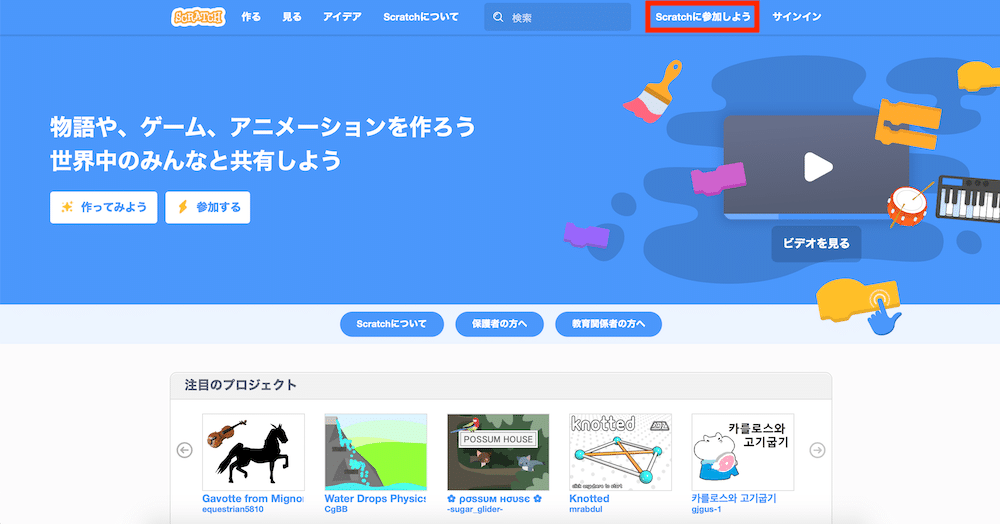1000x524 pixels.
Task: Click the ✿ possum house ✿ title link
Action: [x=494, y=499]
